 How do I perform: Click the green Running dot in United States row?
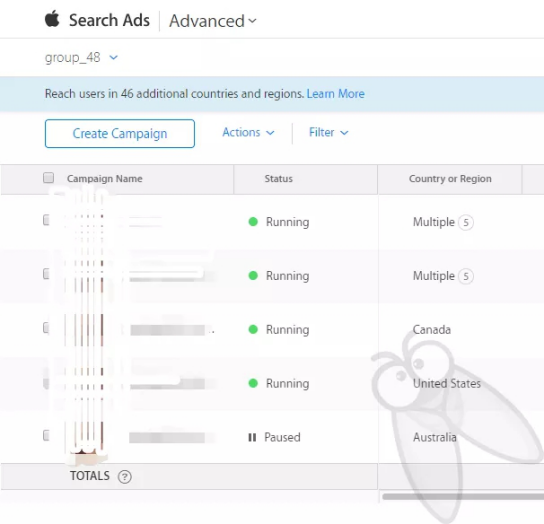253,383
